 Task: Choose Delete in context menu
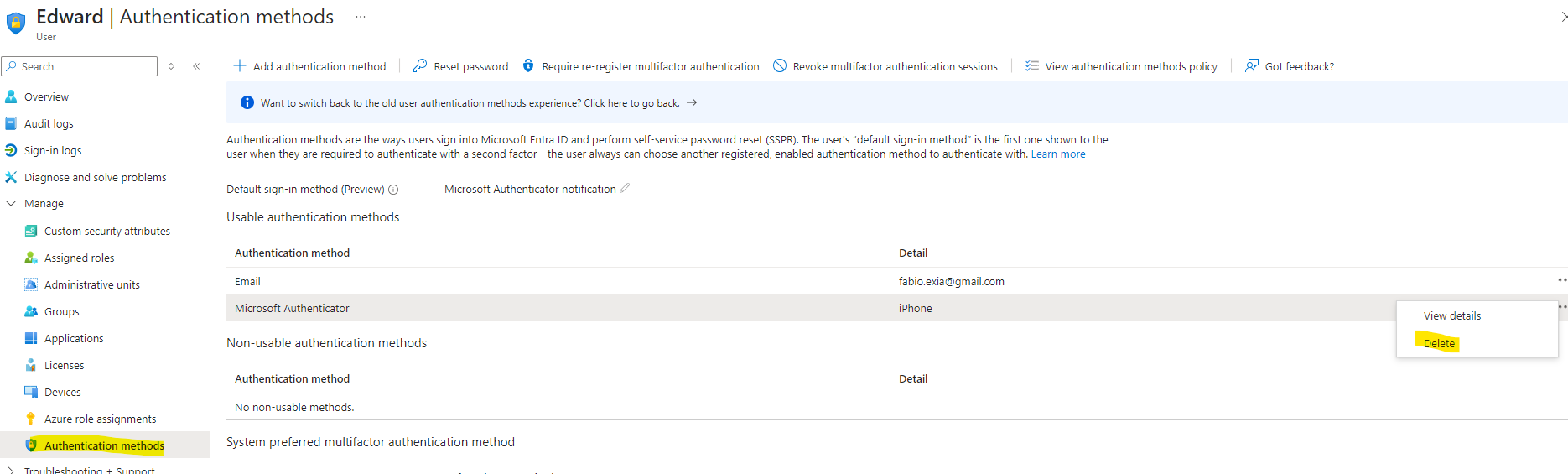pos(1439,343)
